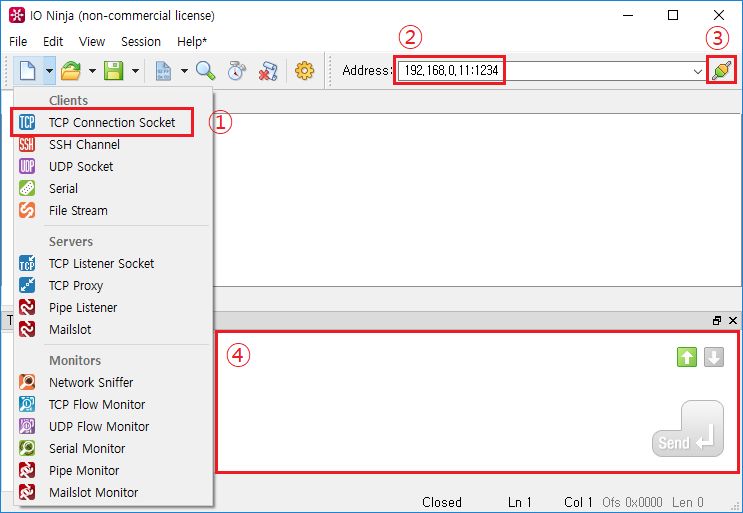The height and width of the screenshot is (513, 743).
Task: Click the Pipe Monitor icon
Action: click(27, 470)
